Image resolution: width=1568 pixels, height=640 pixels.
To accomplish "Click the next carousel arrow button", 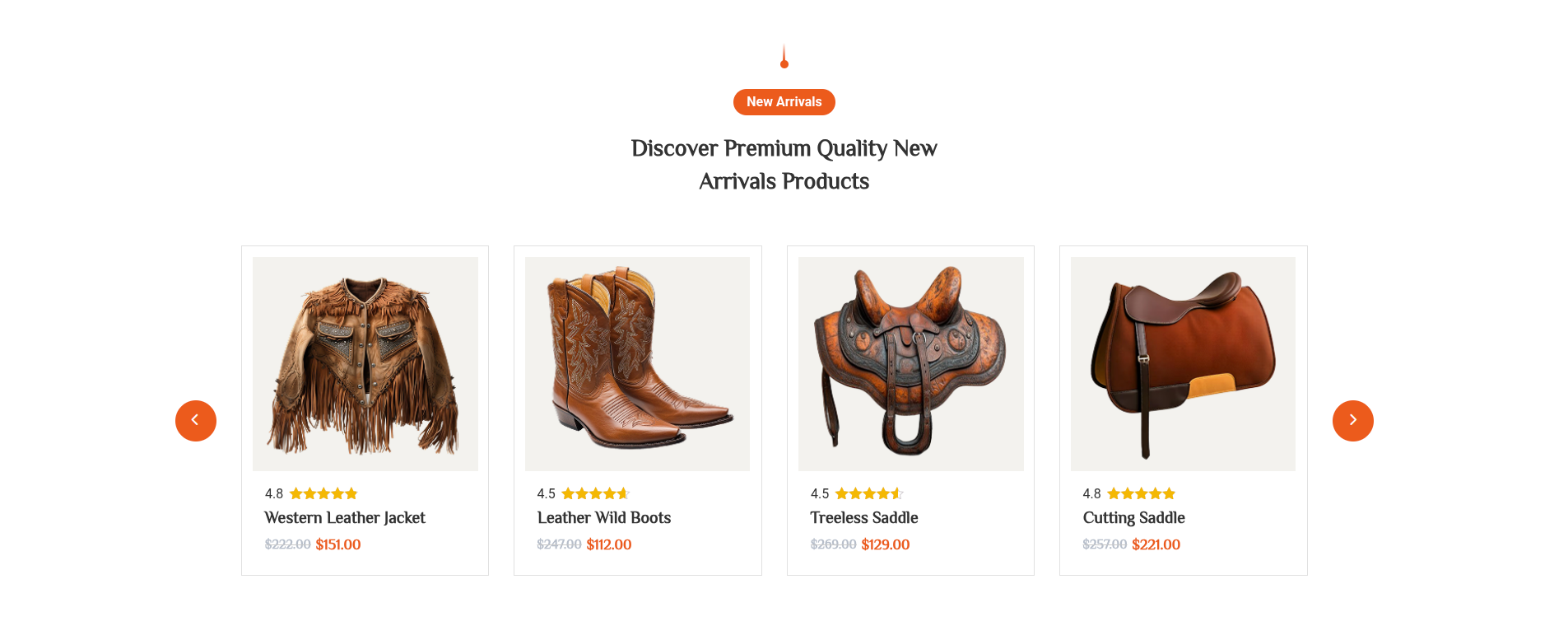I will (1352, 421).
